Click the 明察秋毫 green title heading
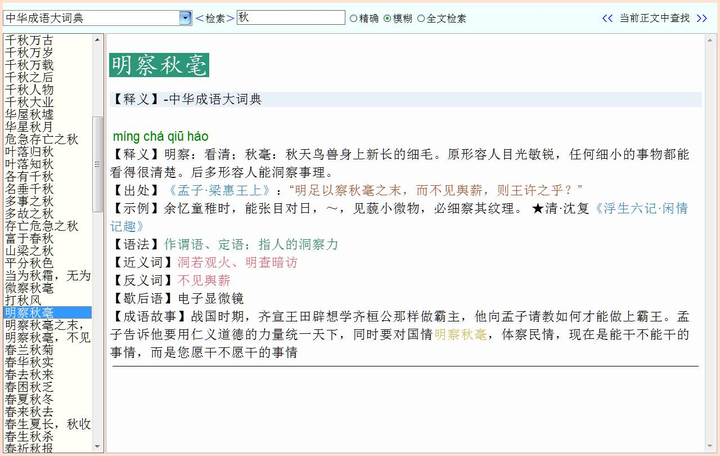 [x=159, y=65]
